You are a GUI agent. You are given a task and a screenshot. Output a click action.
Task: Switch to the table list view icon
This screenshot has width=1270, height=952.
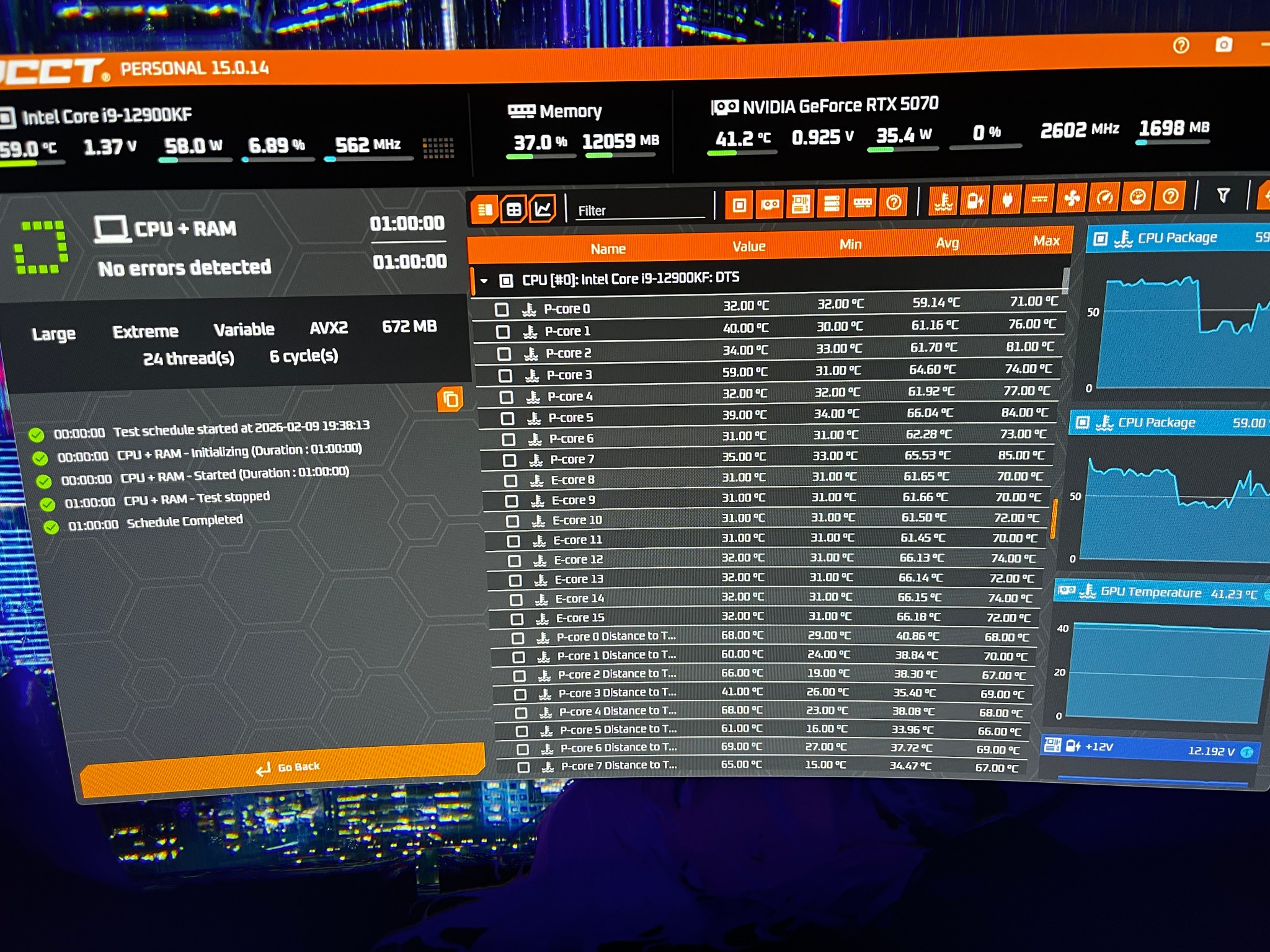click(x=485, y=209)
